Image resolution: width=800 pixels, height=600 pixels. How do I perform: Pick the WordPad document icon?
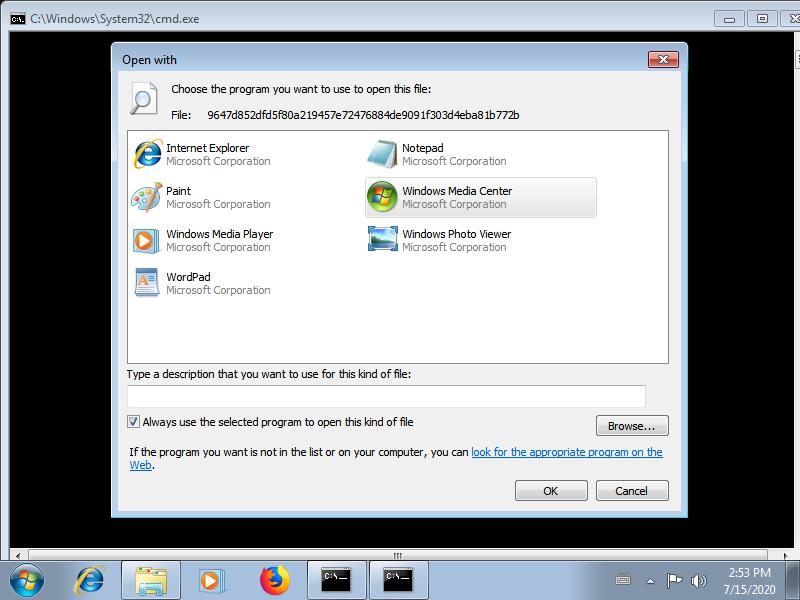coord(146,283)
